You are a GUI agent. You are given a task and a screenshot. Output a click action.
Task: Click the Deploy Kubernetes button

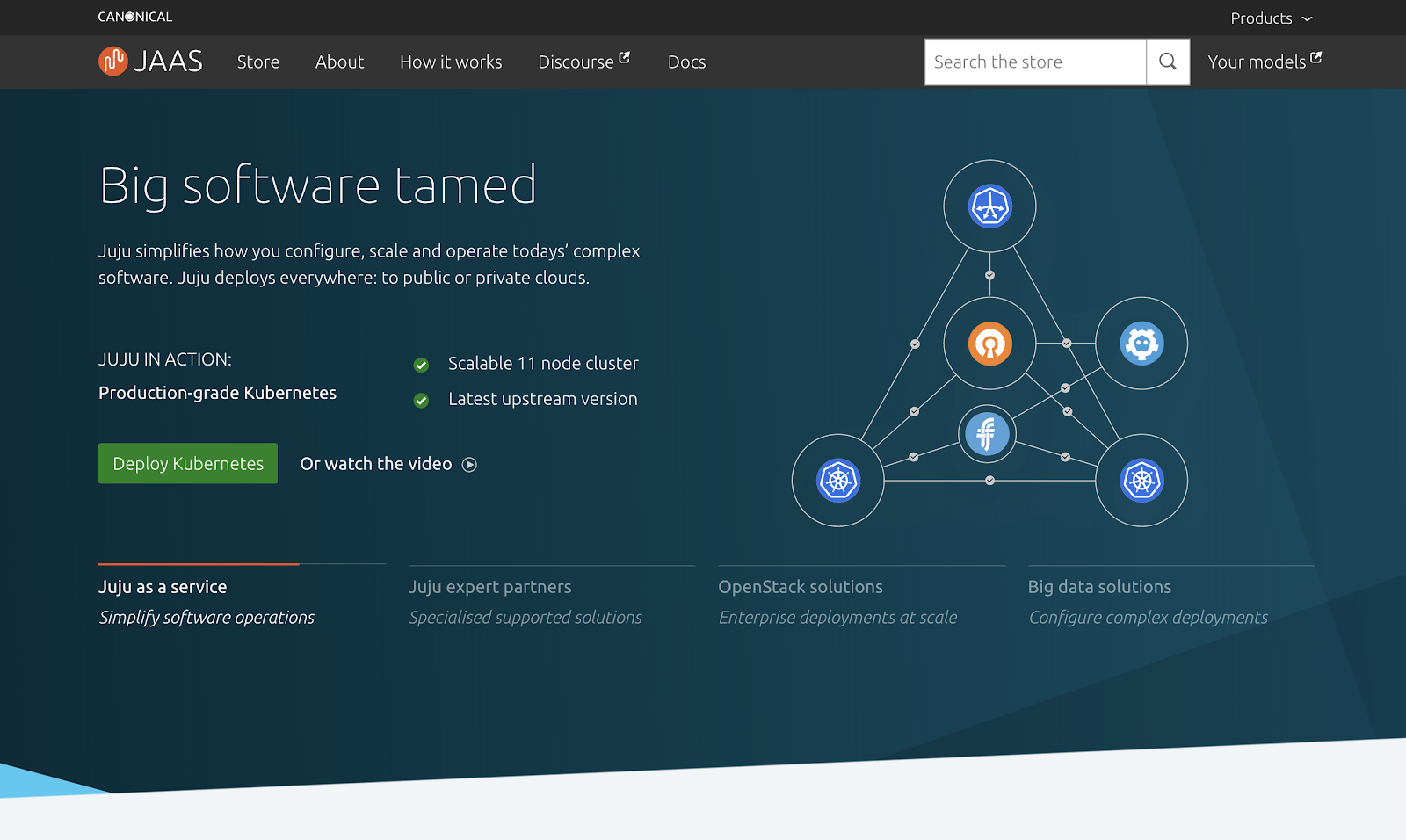188,463
